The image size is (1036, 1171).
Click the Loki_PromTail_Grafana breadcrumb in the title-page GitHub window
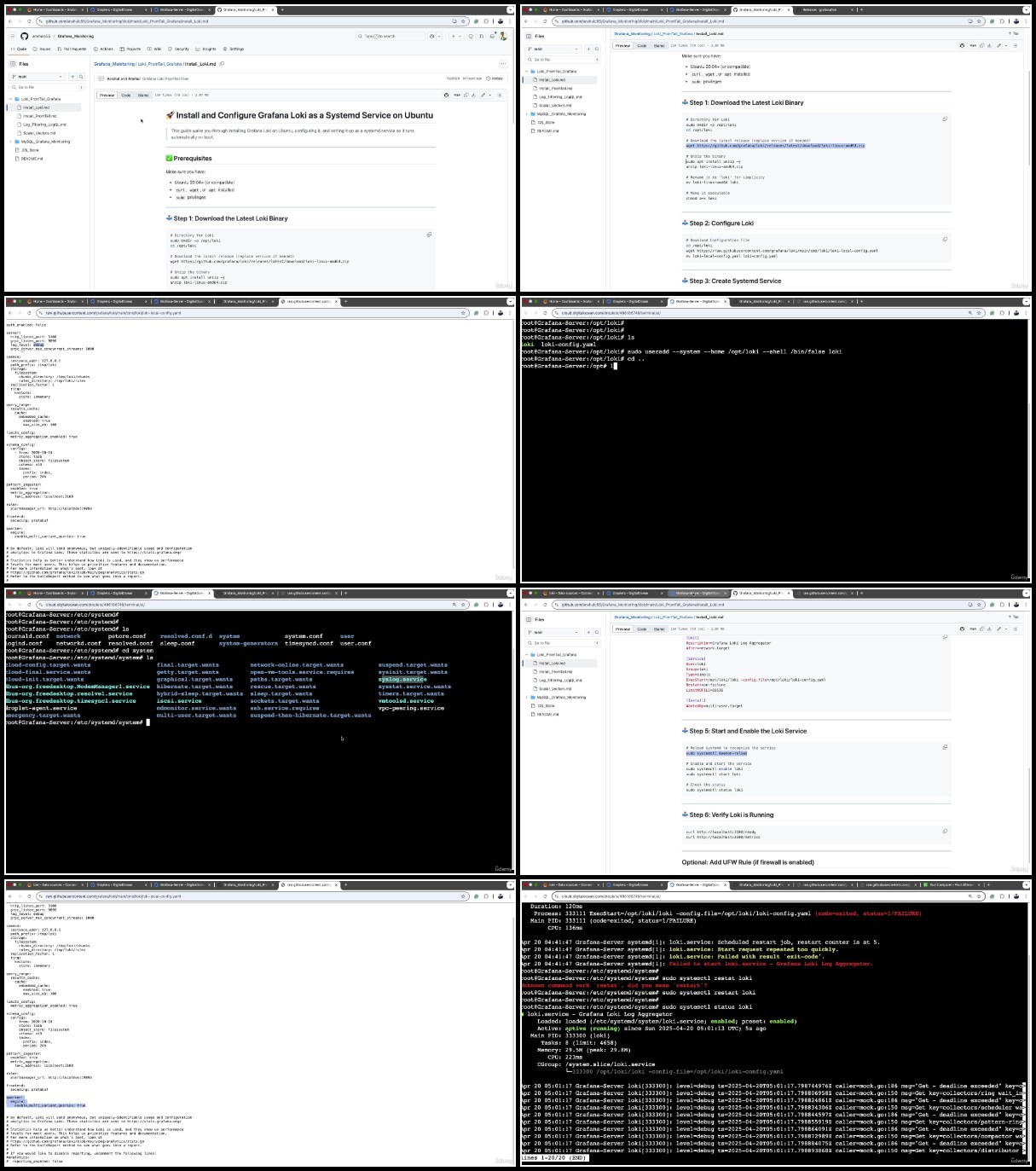[x=159, y=64]
